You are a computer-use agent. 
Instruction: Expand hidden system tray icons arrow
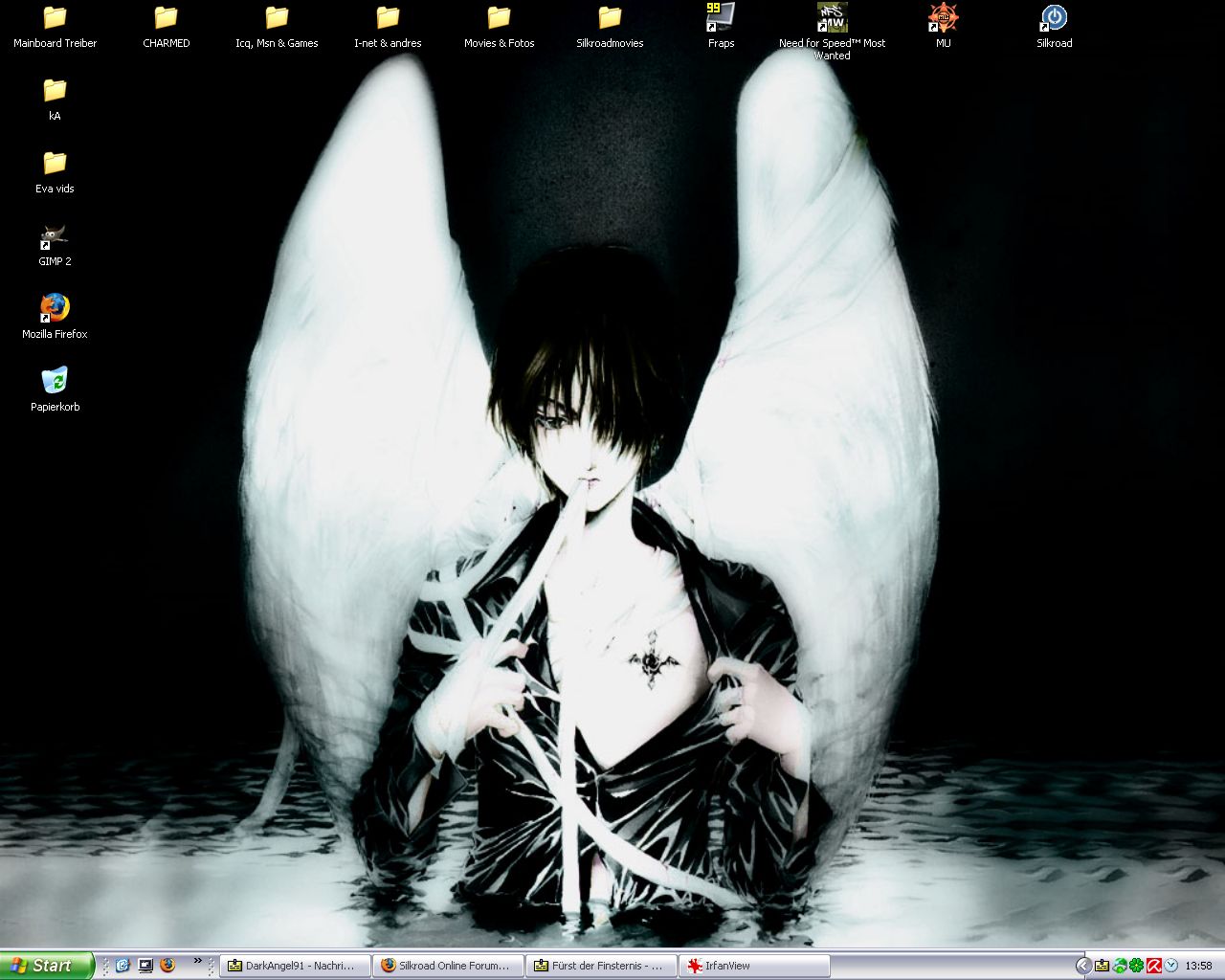coord(1083,966)
